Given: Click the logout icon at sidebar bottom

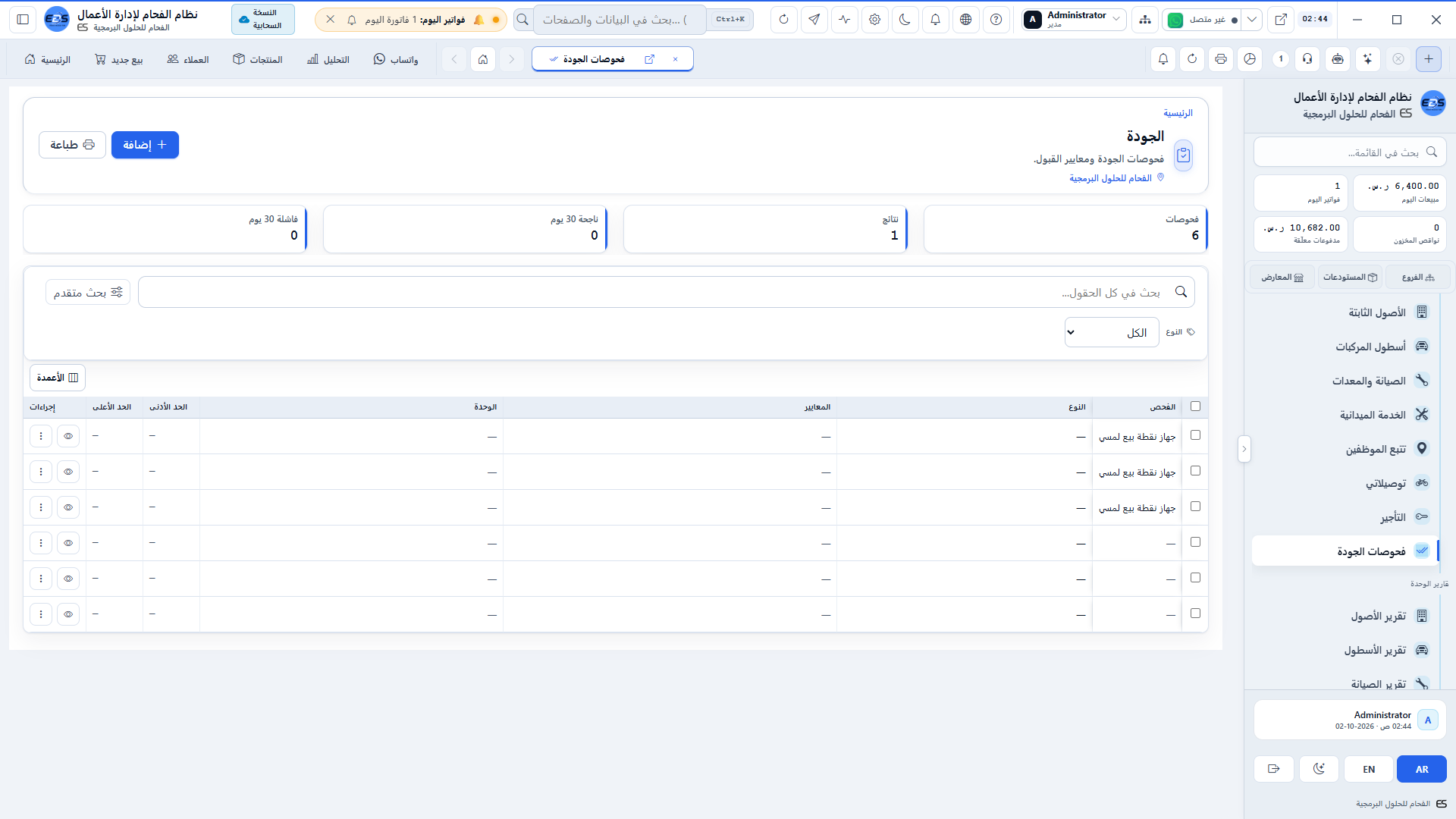Looking at the screenshot, I should tap(1274, 769).
